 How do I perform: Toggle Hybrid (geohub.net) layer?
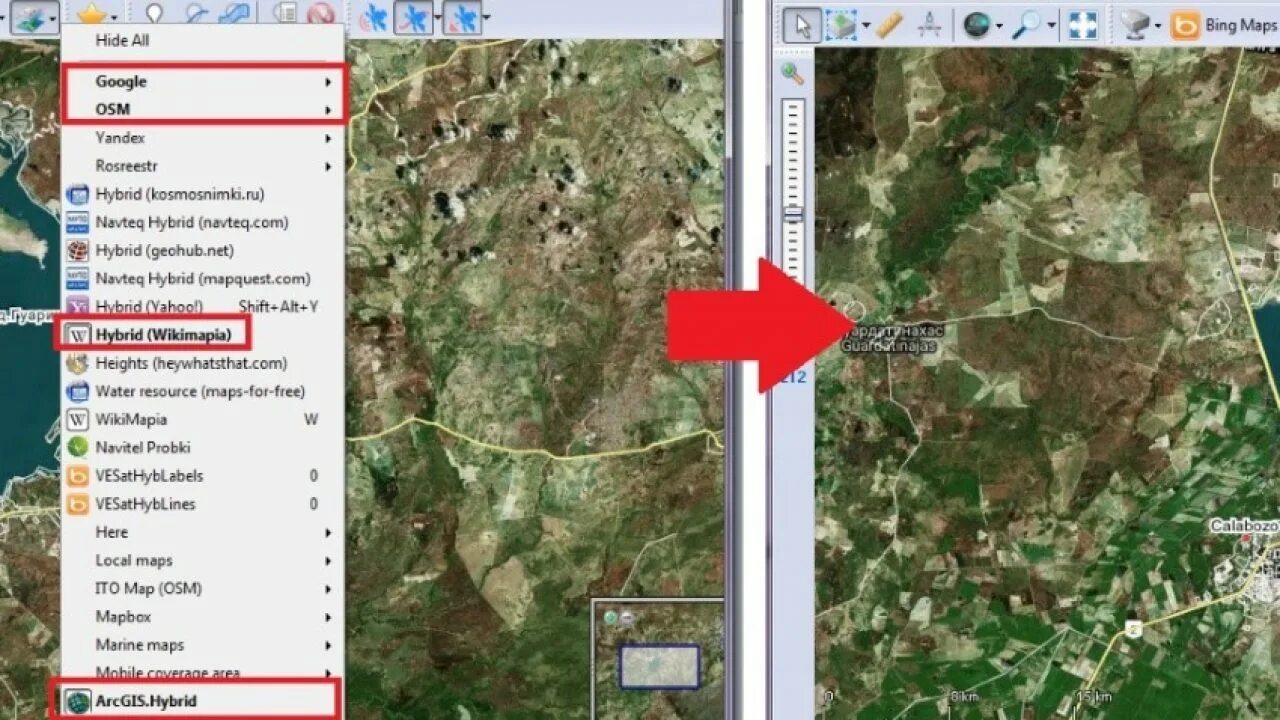tap(204, 250)
